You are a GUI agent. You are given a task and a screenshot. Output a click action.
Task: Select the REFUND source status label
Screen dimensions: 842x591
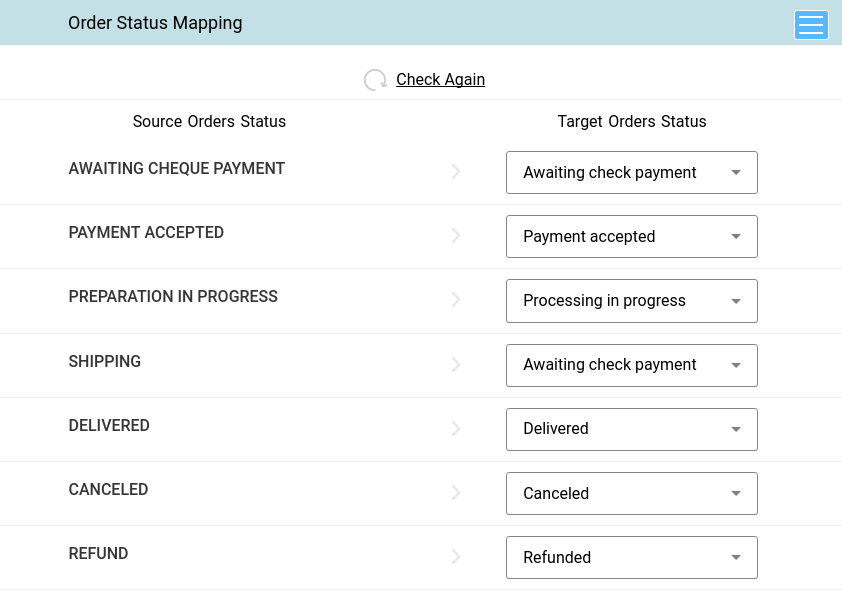point(98,553)
